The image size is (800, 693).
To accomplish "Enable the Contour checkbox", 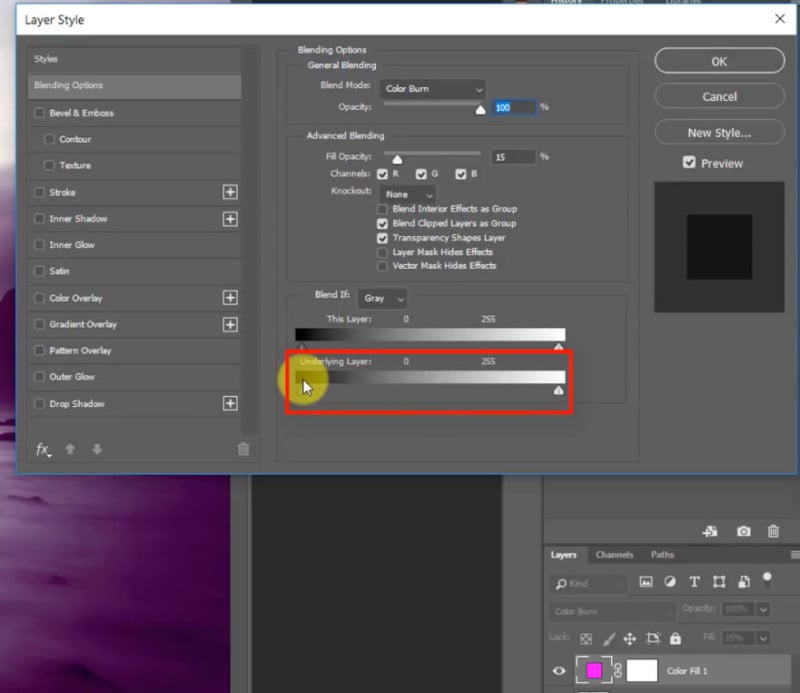I will [49, 139].
